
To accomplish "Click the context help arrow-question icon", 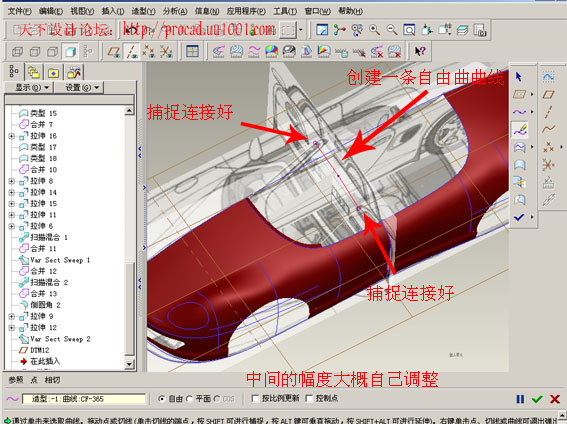I will click(420, 51).
